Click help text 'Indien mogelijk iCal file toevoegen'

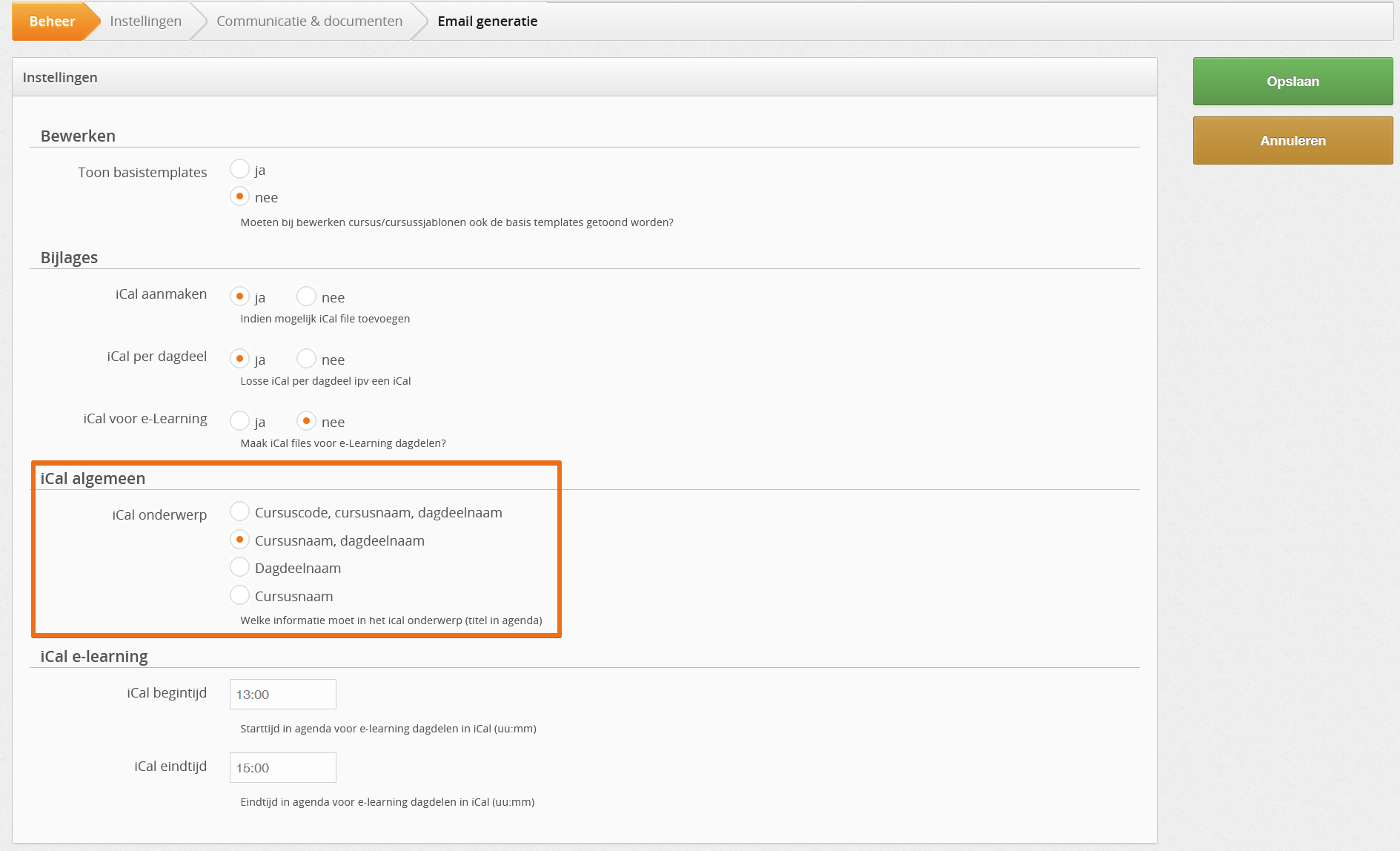coord(325,319)
